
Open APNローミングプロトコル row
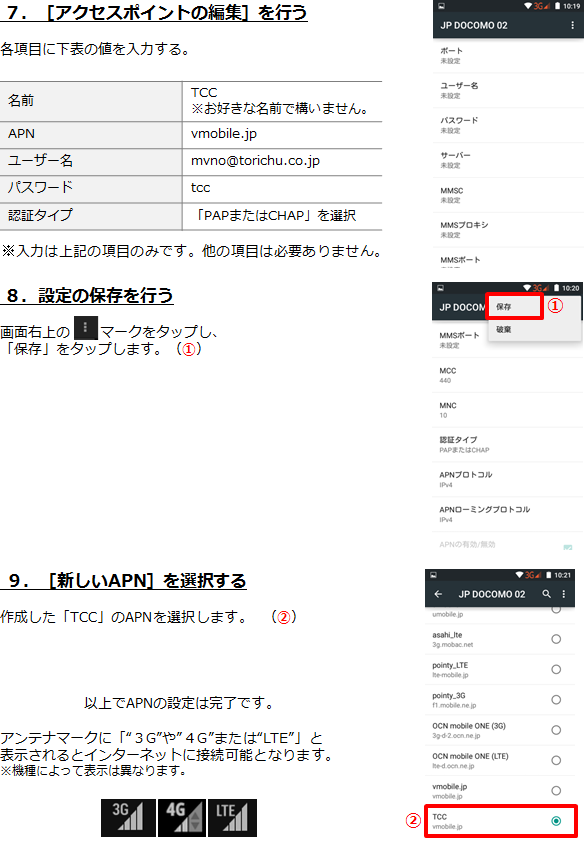point(507,514)
